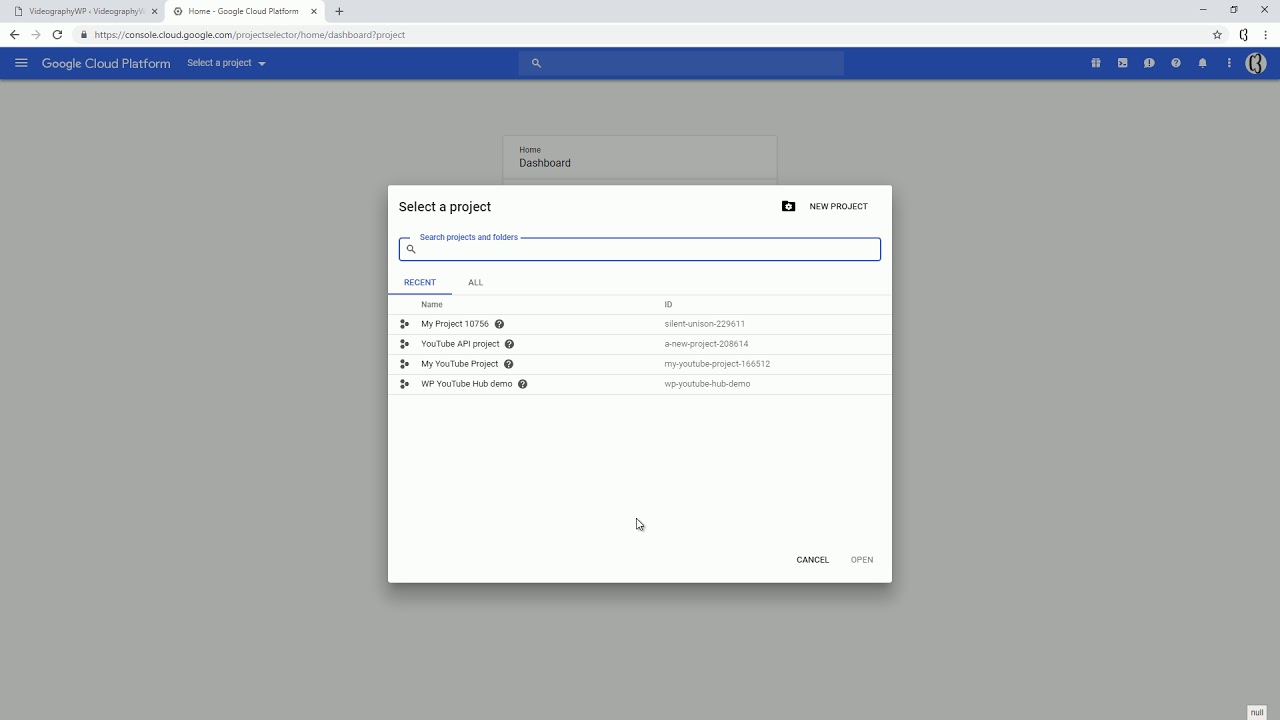Open the help question mark icon
The width and height of the screenshot is (1280, 720).
click(x=1176, y=63)
